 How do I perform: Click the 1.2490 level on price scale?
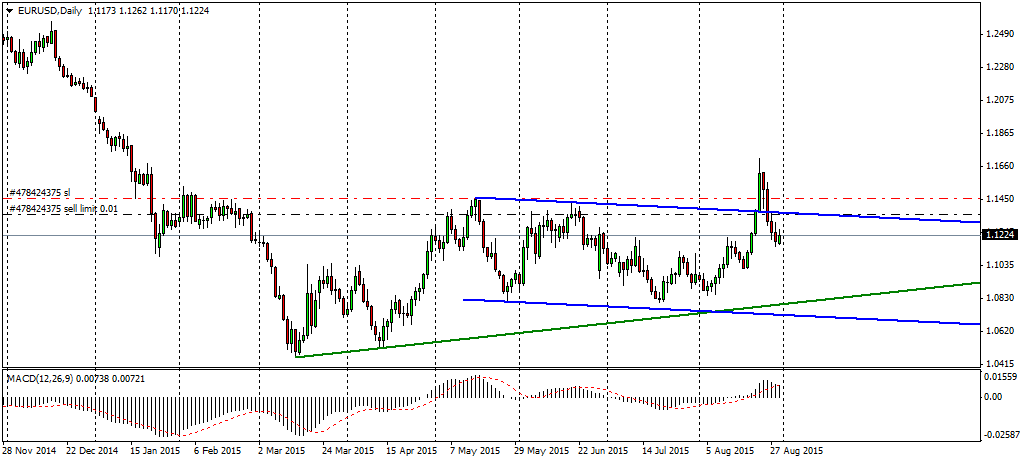click(x=998, y=34)
